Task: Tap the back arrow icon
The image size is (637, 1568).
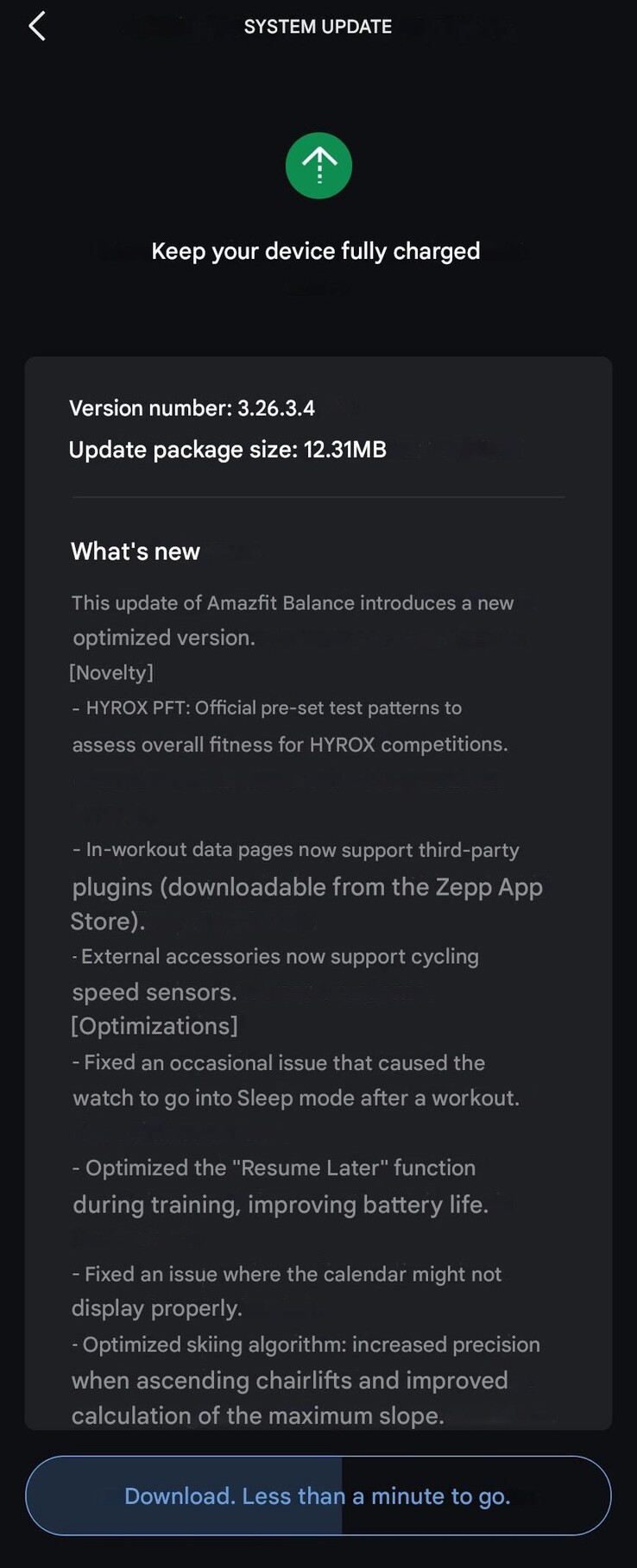Action: [37, 27]
